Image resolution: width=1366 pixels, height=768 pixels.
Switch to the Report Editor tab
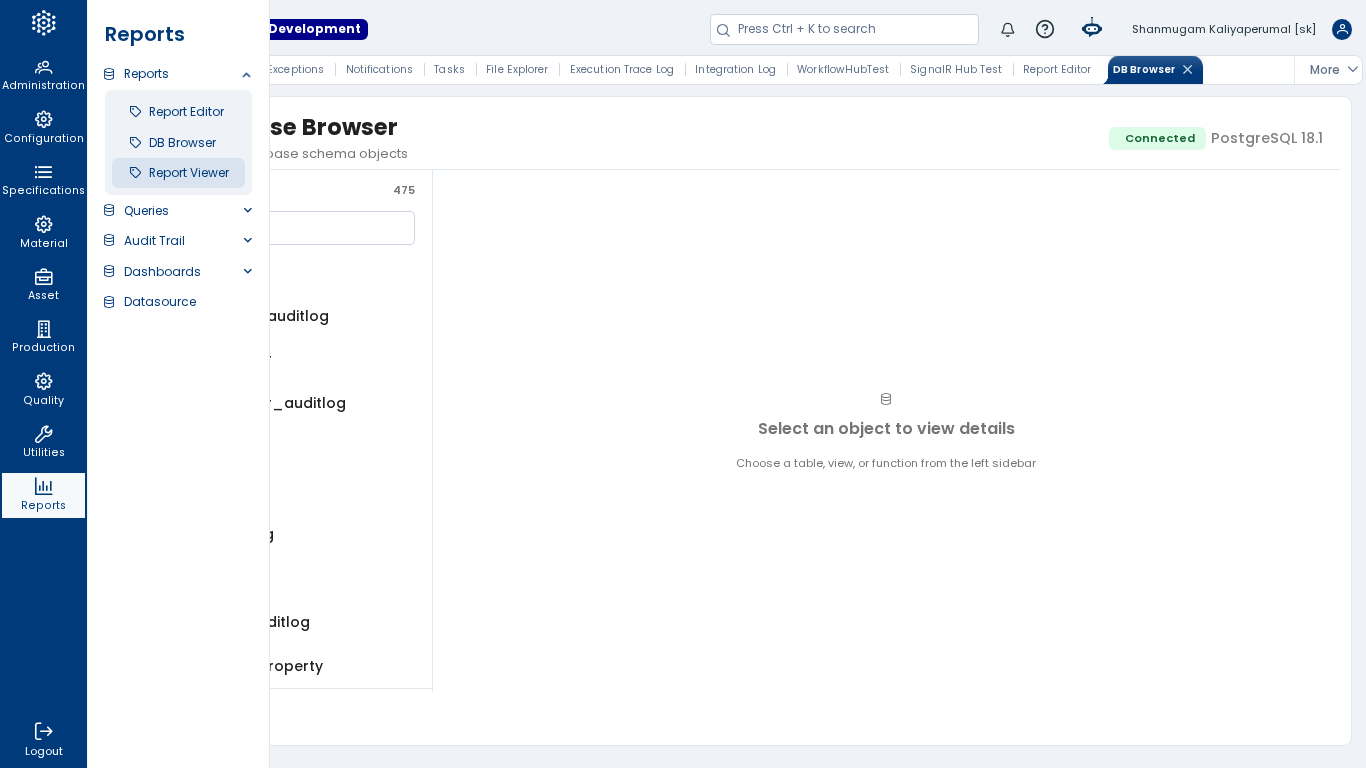click(1057, 70)
